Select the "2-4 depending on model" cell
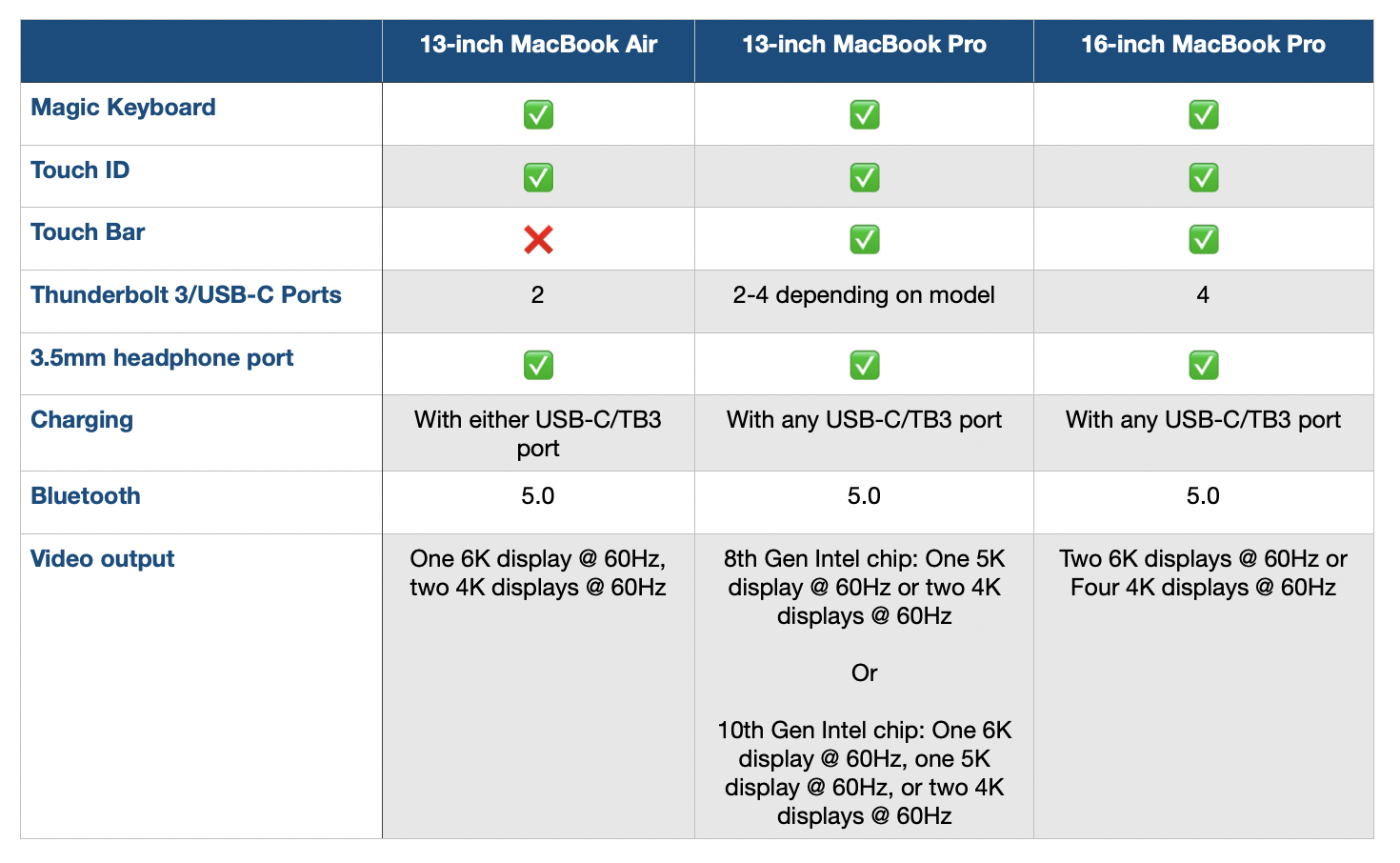This screenshot has height=863, width=1400. (x=864, y=295)
